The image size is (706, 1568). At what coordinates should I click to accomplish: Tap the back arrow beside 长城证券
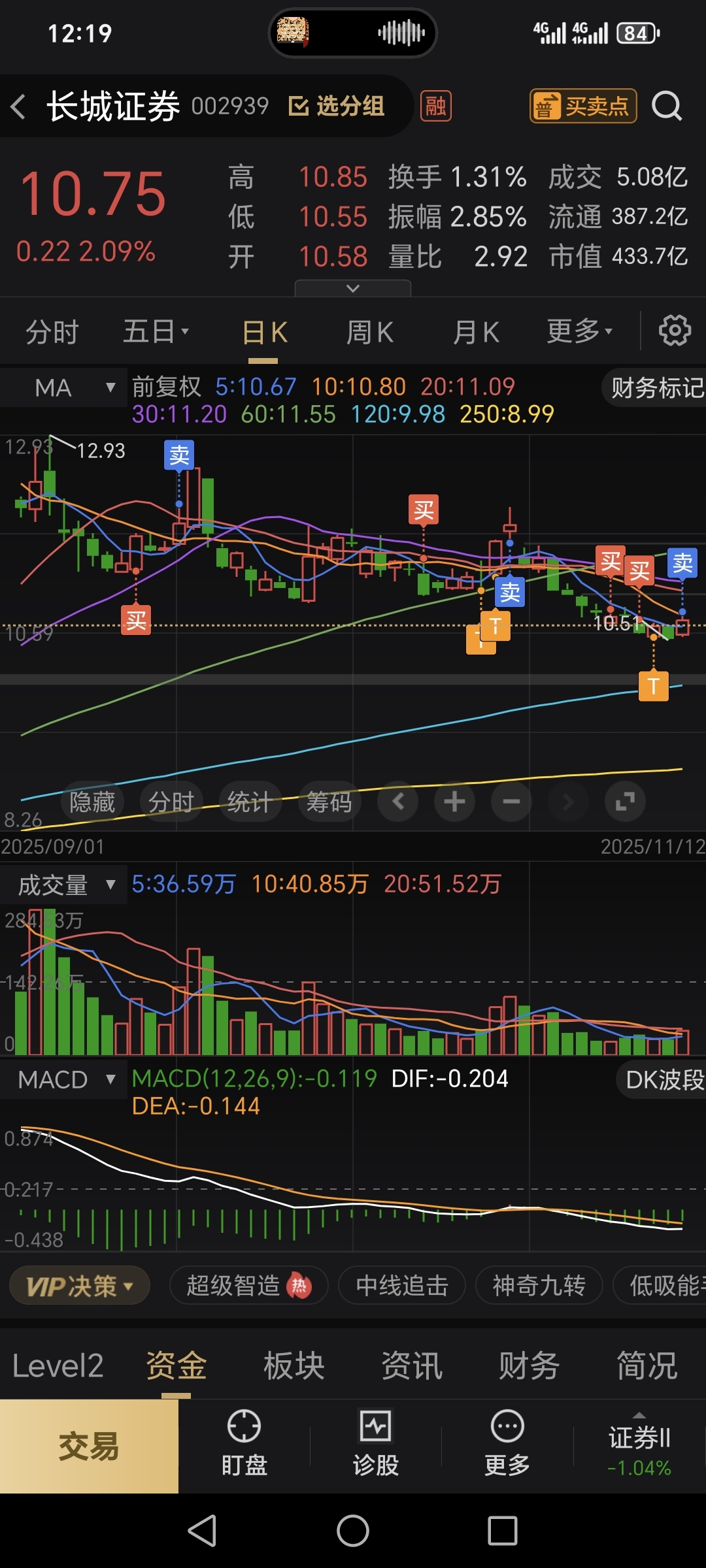coord(18,106)
